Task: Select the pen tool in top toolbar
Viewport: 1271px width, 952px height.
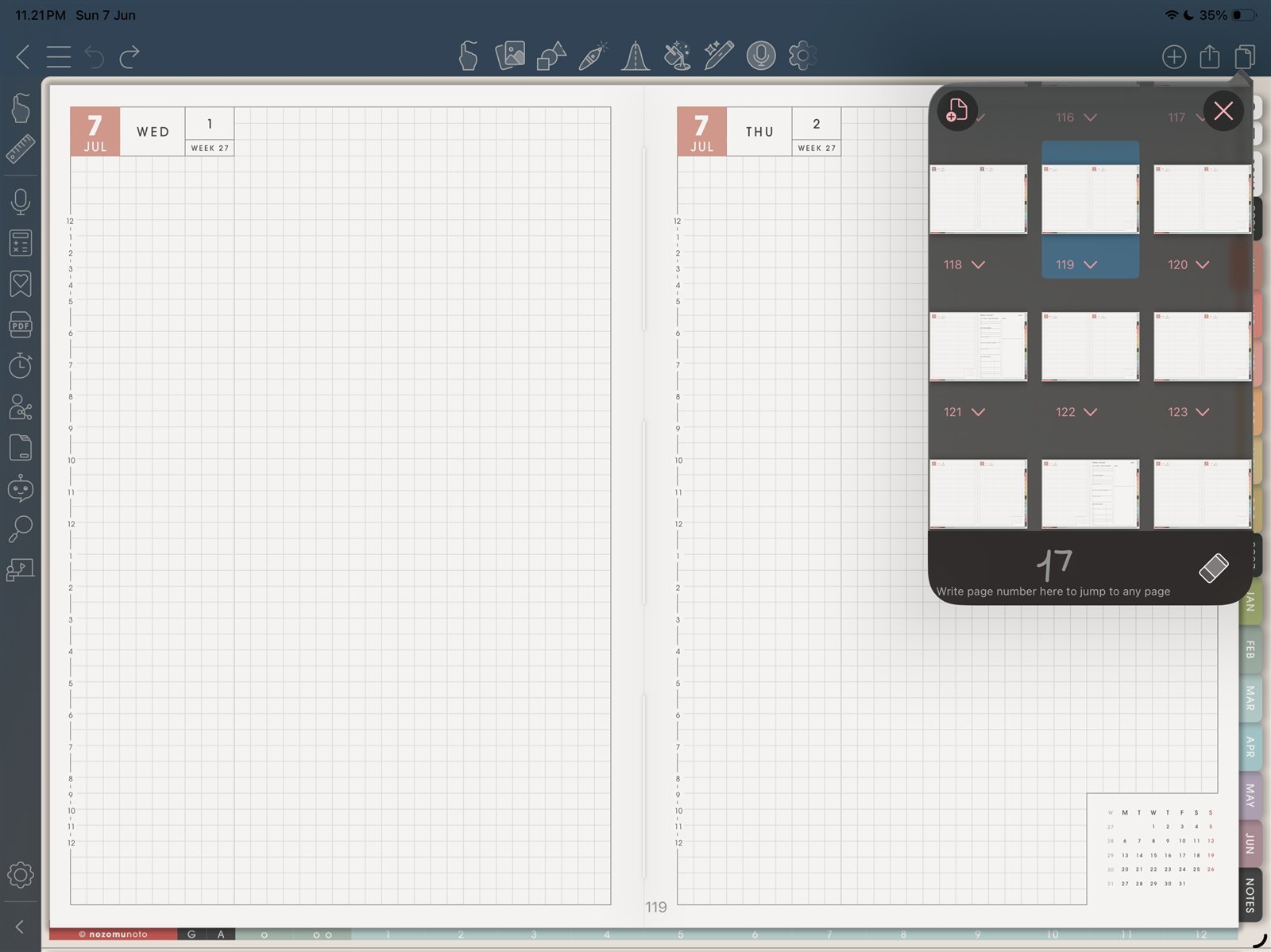Action: tap(593, 56)
